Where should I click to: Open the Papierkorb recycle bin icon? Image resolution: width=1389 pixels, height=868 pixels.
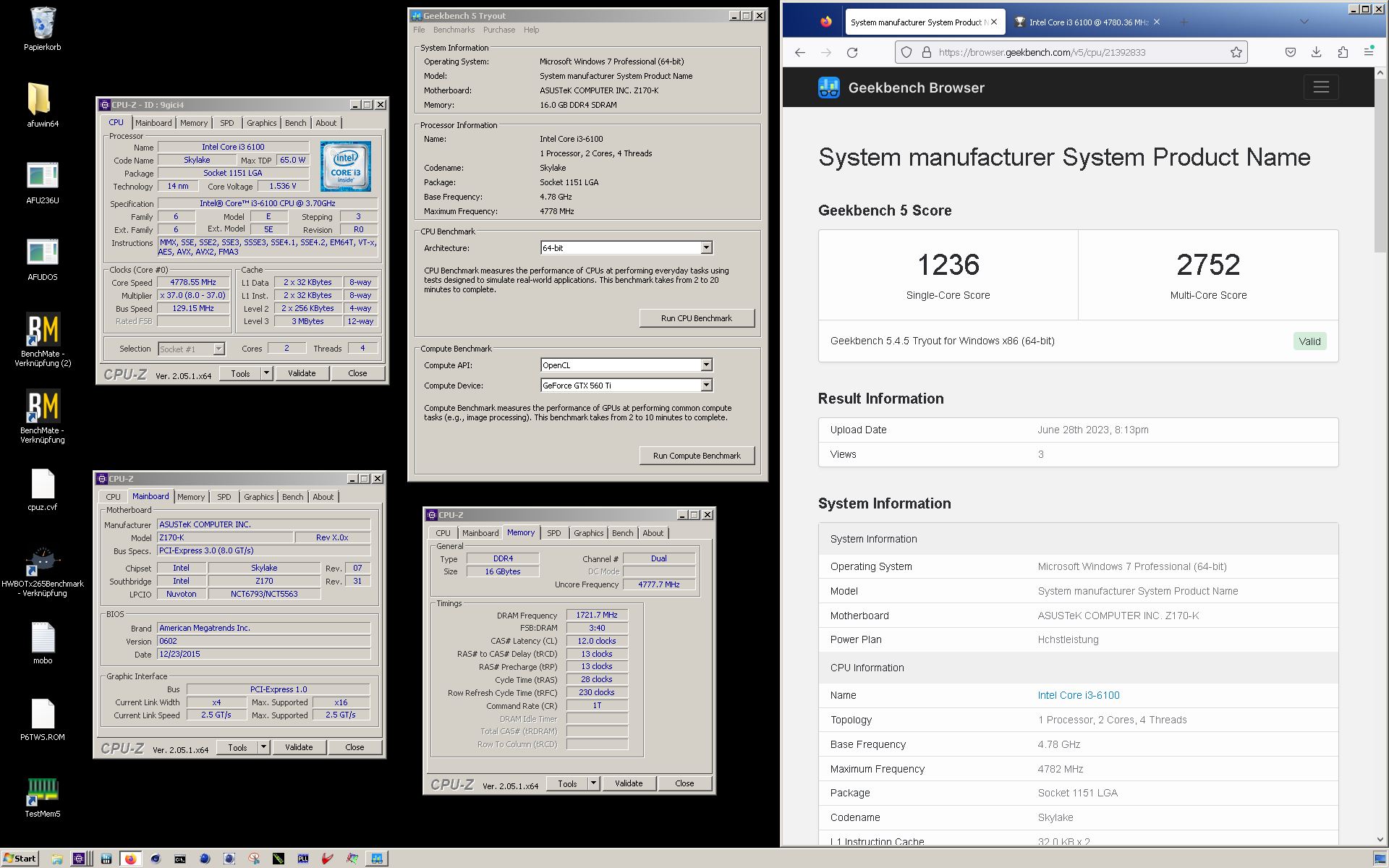click(x=42, y=29)
